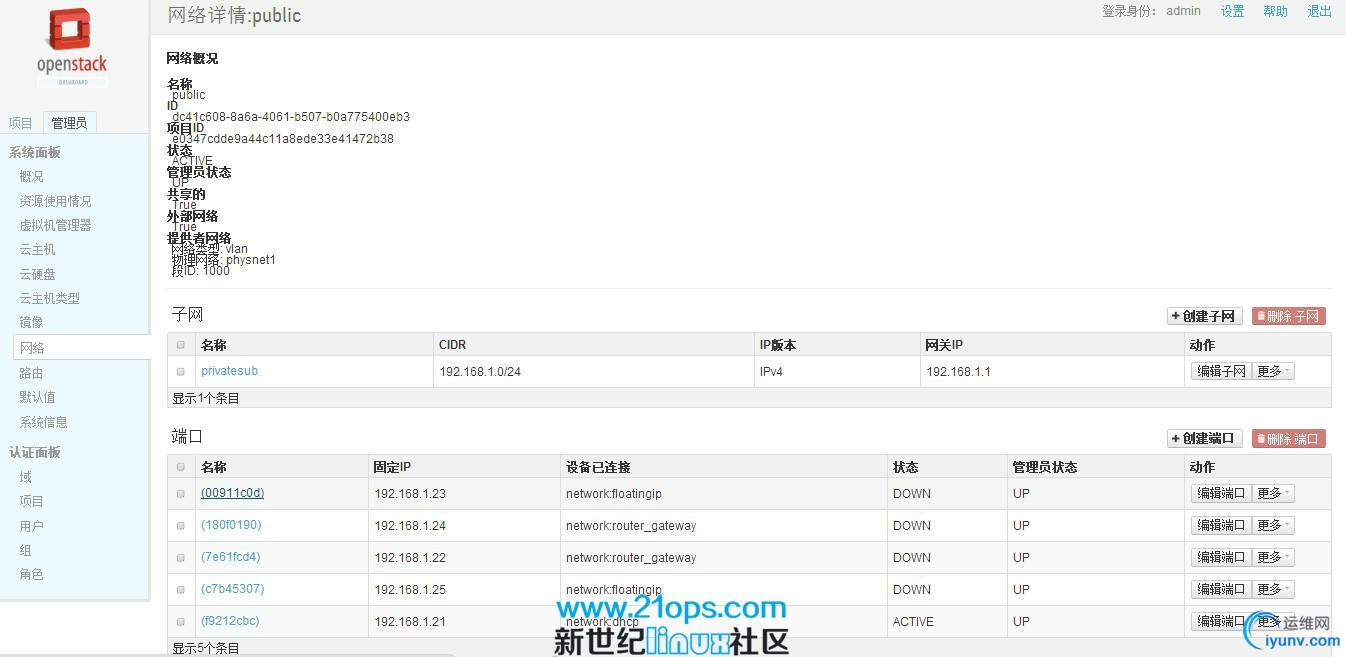This screenshot has width=1346, height=657.
Task: Check the privatesub subnet row checkbox
Action: (181, 371)
